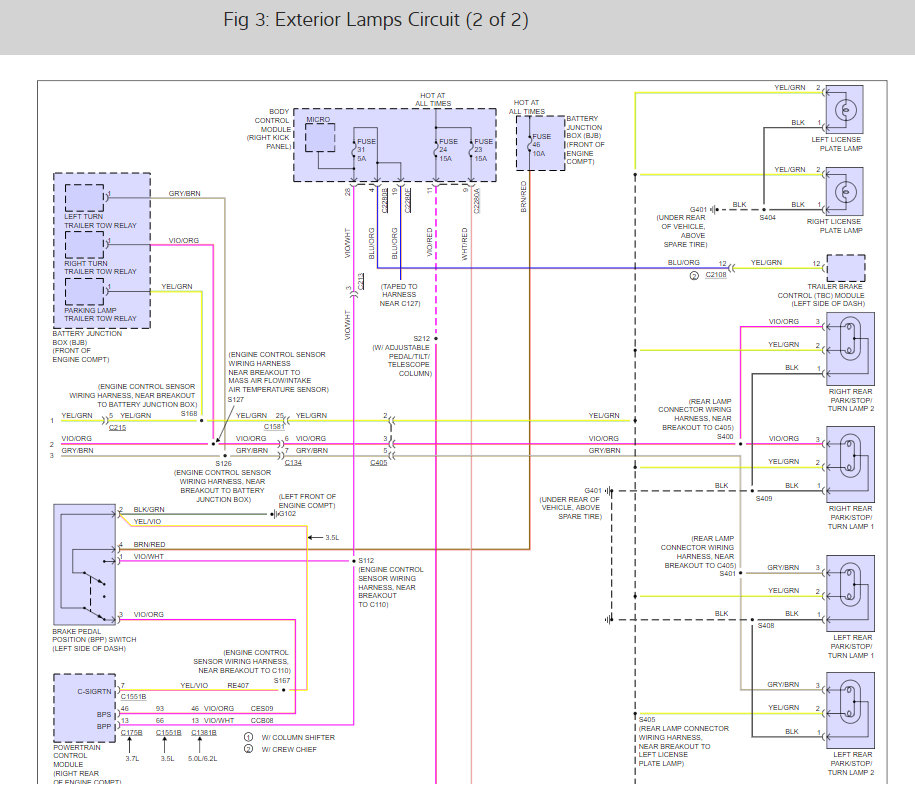Click the CCB08 circuit label
Viewport: 915px width, 809px height.
click(x=262, y=721)
